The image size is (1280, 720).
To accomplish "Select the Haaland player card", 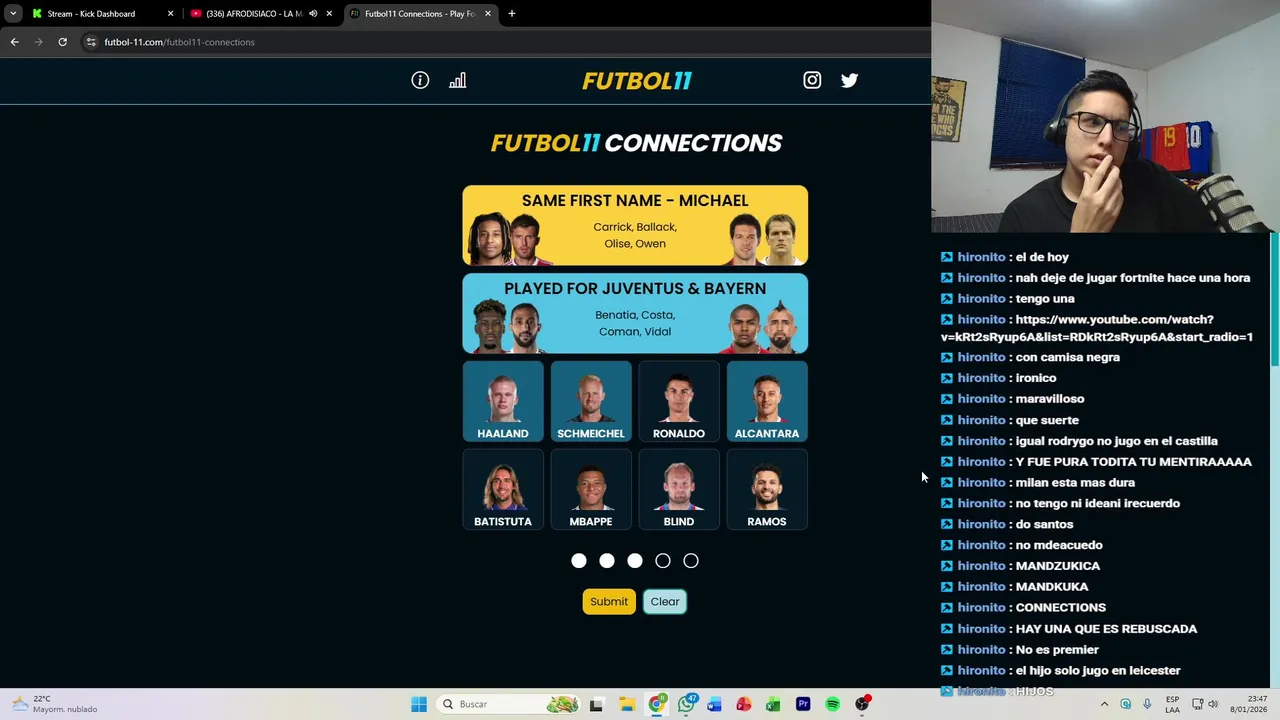I will pyautogui.click(x=503, y=401).
